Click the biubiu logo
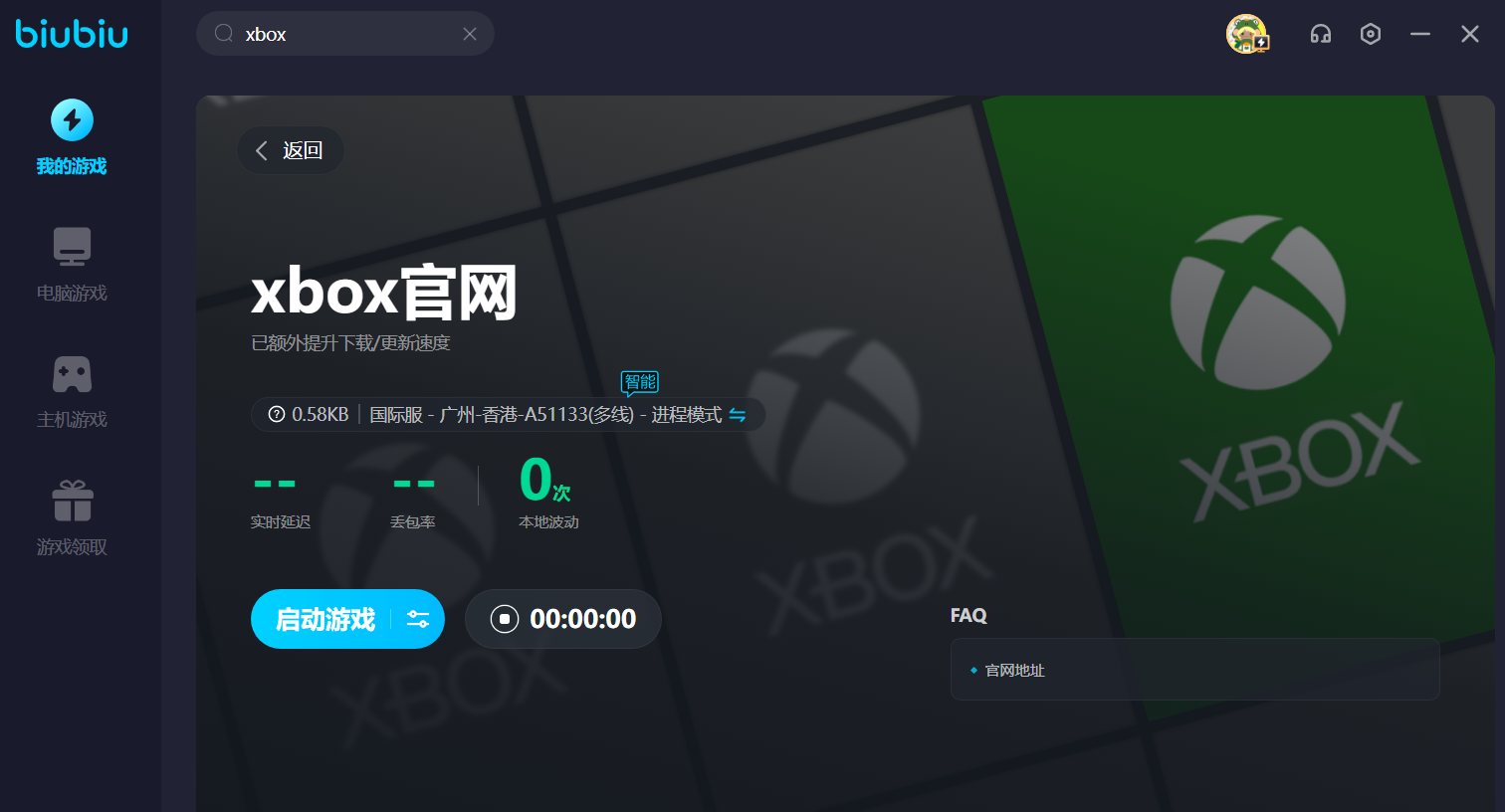The height and width of the screenshot is (812, 1505). coord(72,34)
